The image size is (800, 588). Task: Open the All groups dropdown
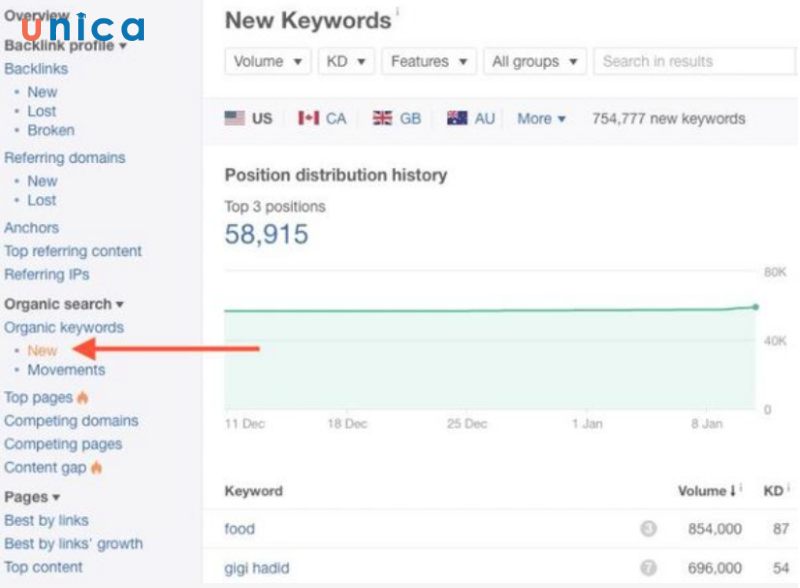[x=534, y=62]
